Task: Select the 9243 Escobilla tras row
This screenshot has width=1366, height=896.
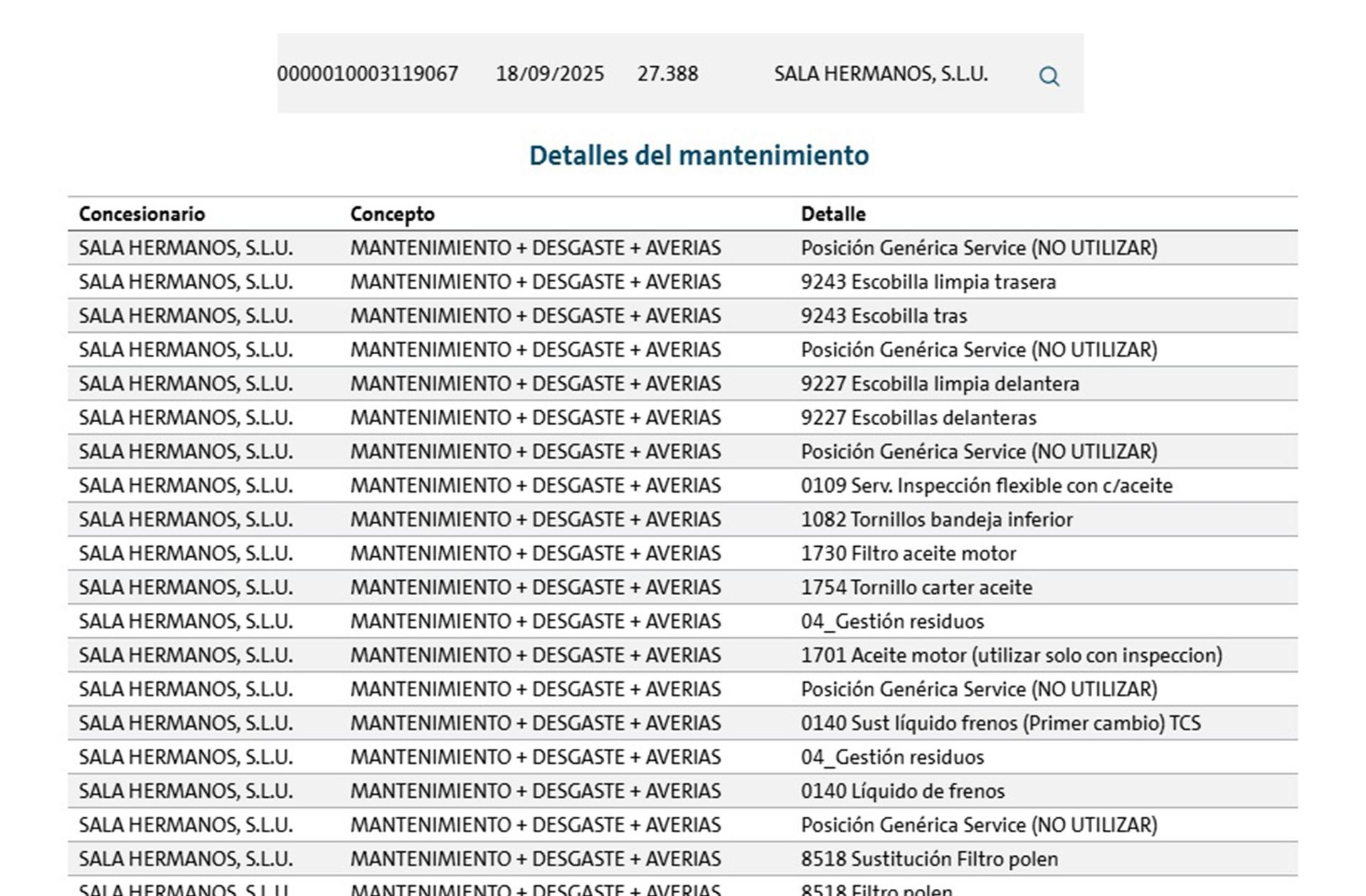Action: 683,316
